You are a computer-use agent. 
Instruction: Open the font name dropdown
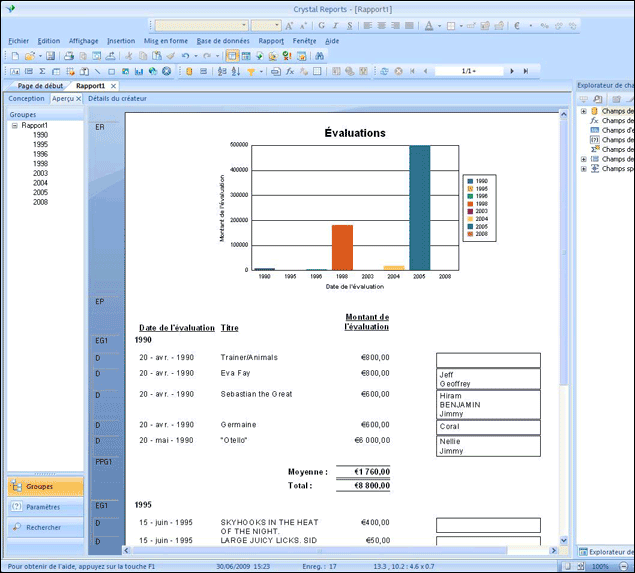point(243,25)
